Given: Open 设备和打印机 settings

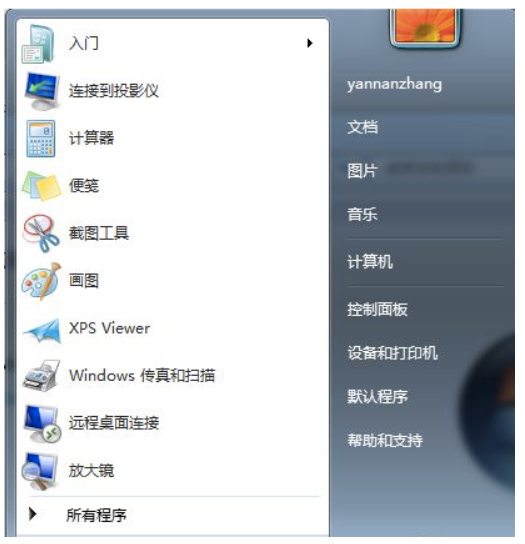Looking at the screenshot, I should [x=392, y=353].
